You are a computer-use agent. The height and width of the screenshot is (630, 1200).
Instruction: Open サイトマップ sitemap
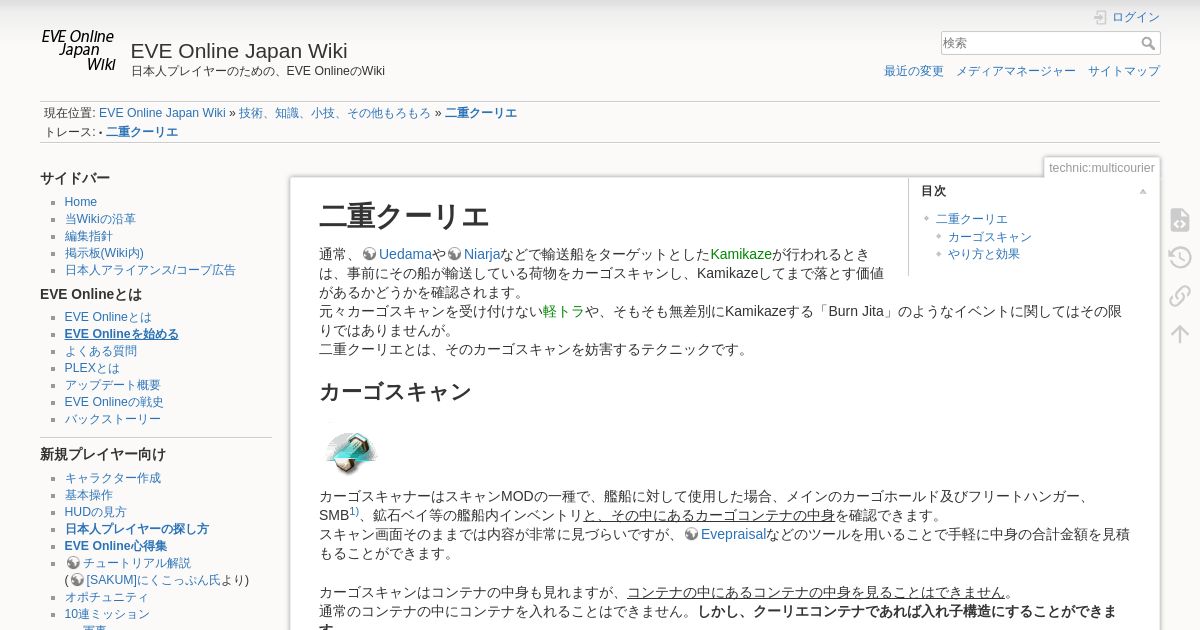[1124, 72]
